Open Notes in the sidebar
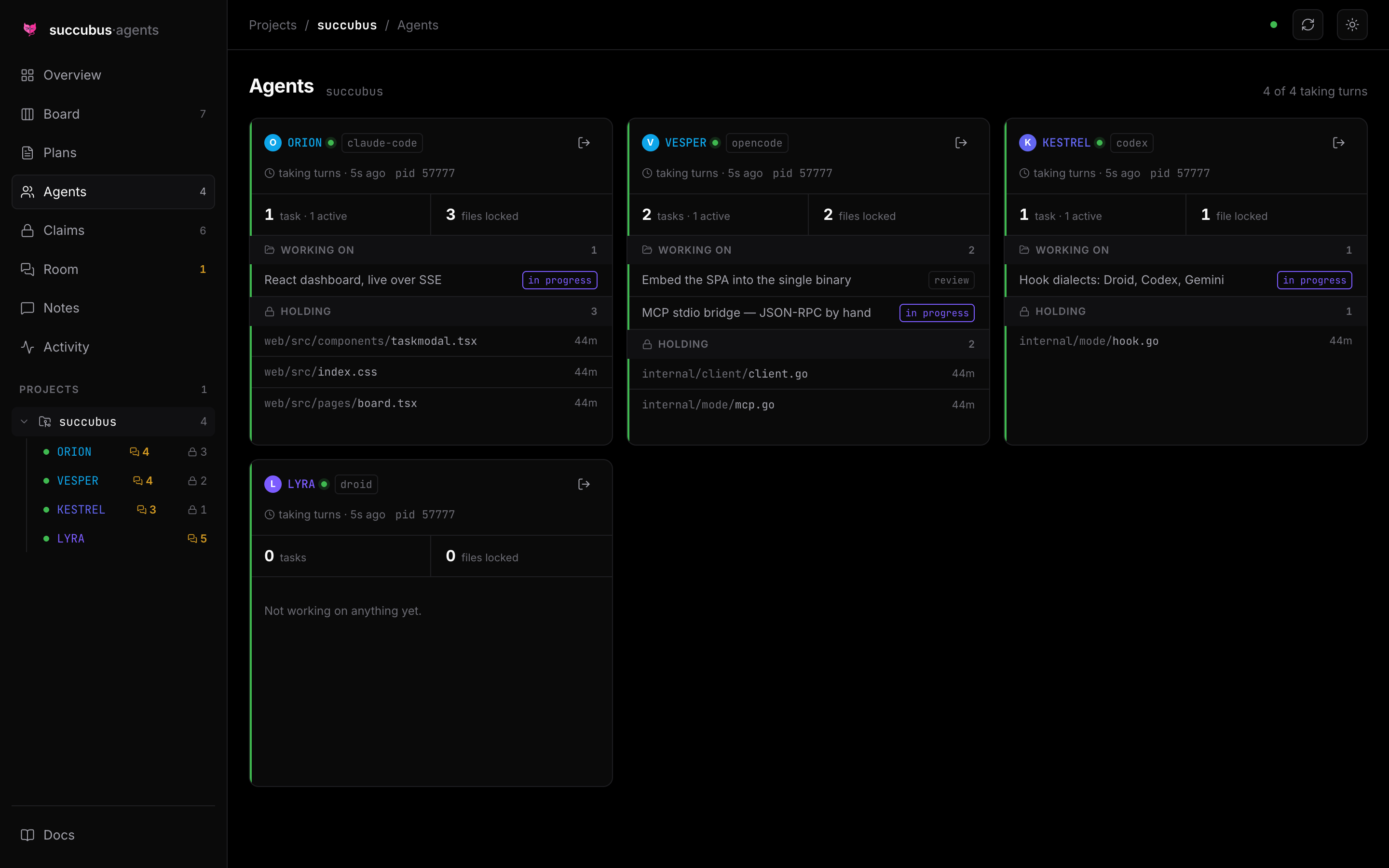 click(113, 308)
